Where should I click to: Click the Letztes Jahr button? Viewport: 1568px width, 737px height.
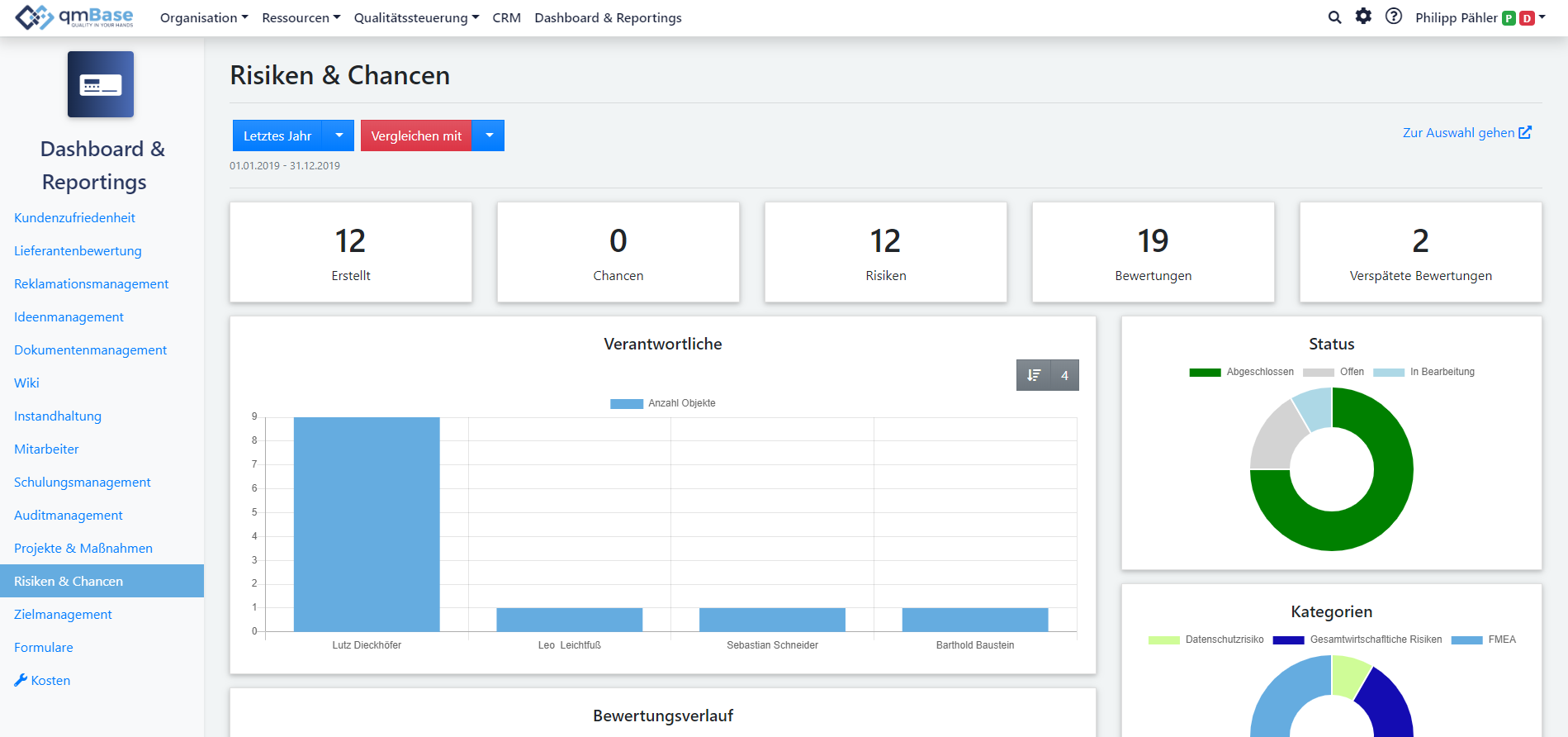[277, 136]
